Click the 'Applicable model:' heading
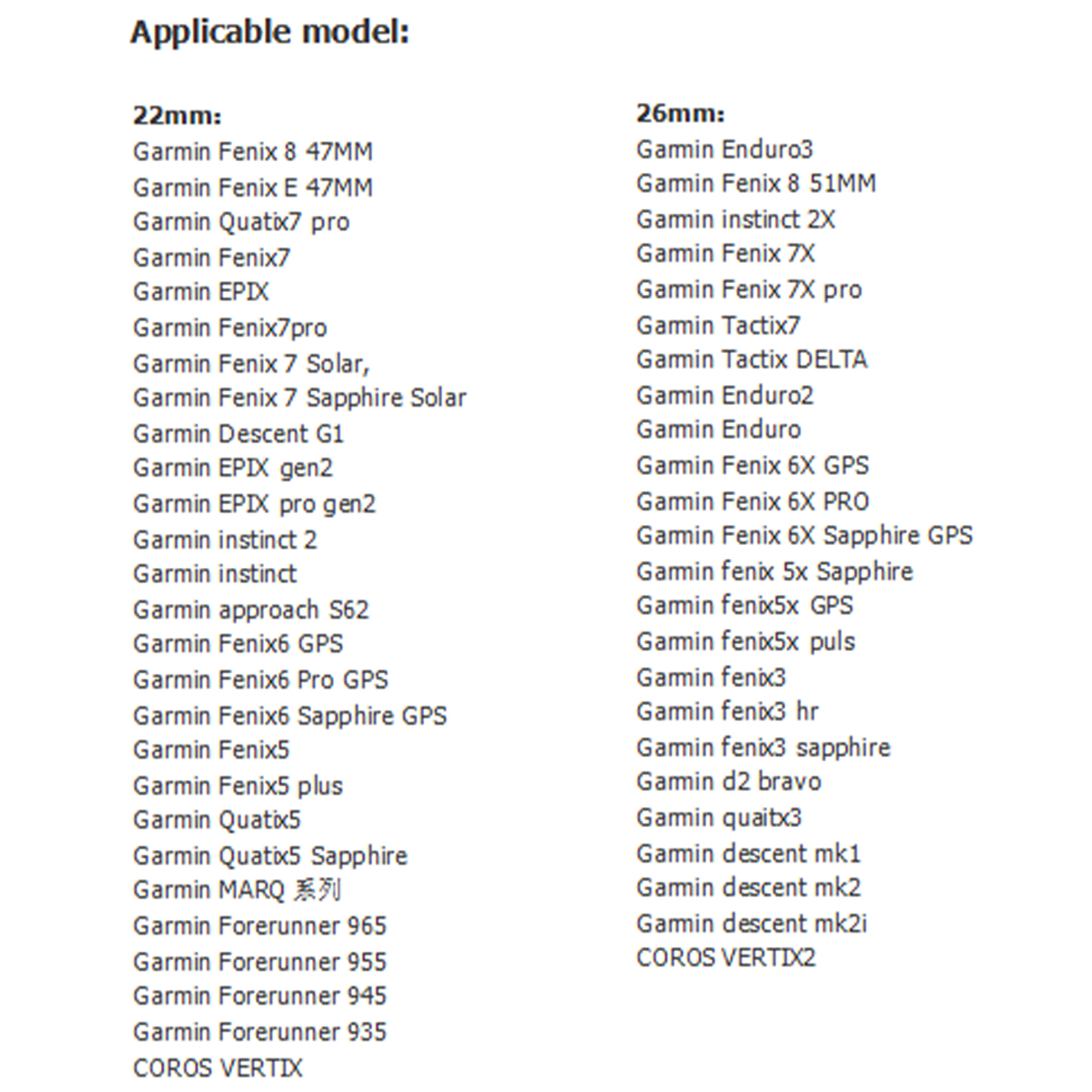Screen dimensions: 1092x1092 click(x=269, y=33)
